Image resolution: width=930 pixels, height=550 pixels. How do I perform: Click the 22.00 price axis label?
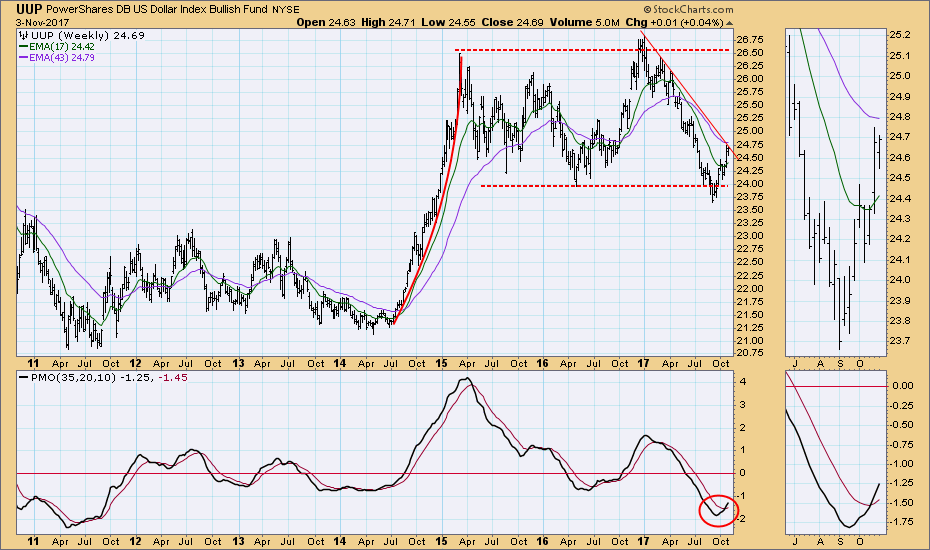(749, 288)
